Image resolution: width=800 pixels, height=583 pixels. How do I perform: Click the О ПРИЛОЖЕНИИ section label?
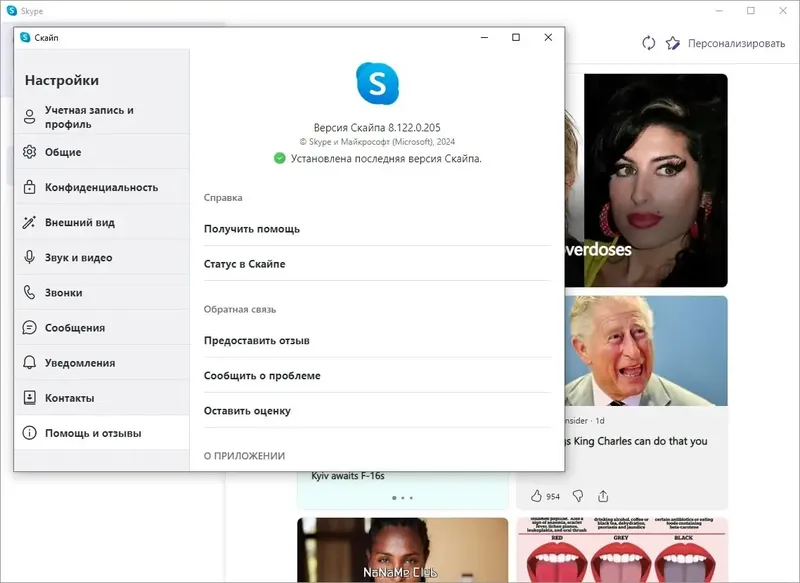pos(244,456)
